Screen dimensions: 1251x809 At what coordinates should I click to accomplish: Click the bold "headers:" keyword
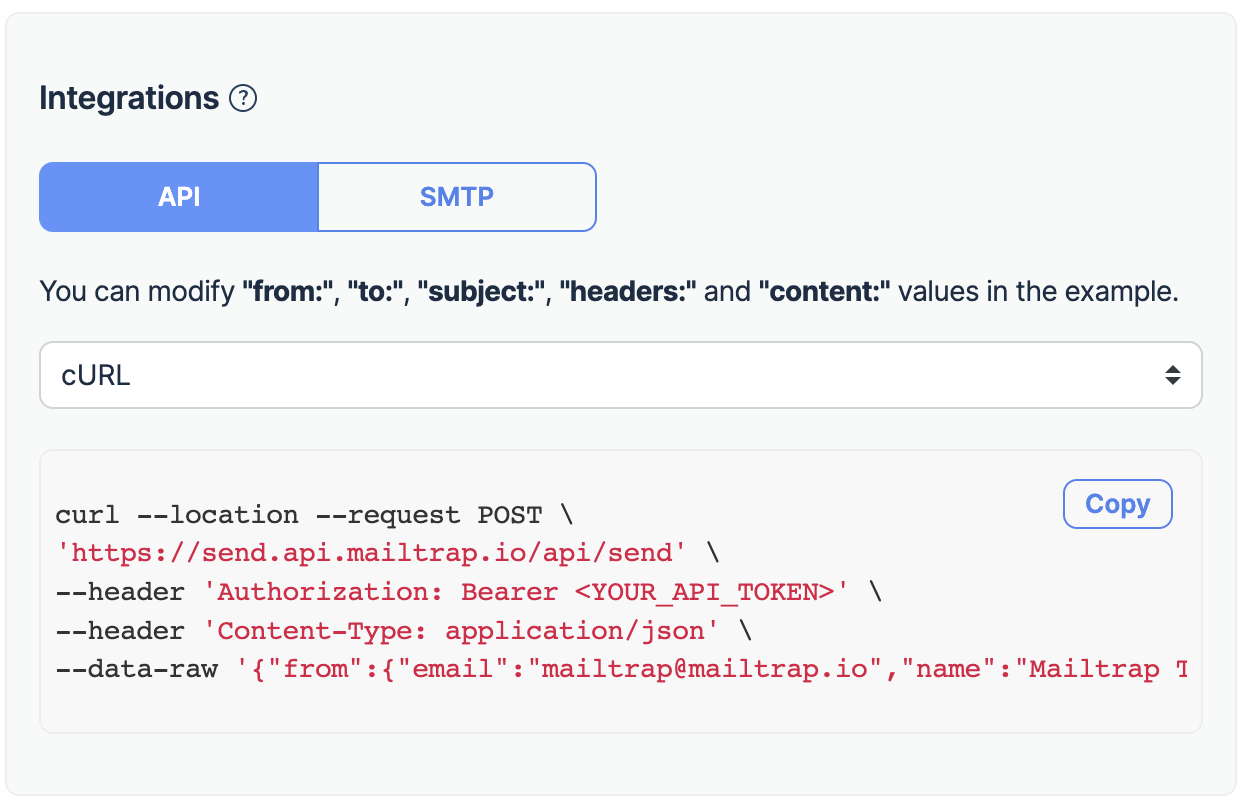pos(629,293)
